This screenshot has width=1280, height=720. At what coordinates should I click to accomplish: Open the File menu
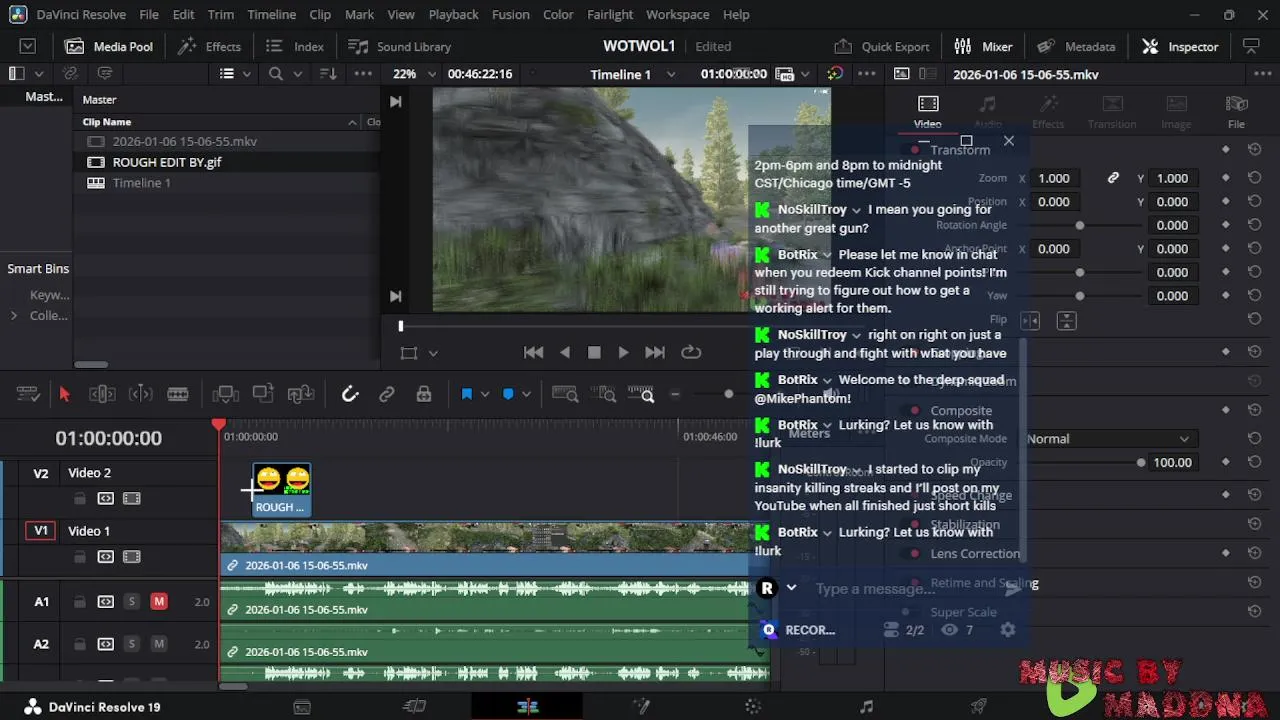click(x=149, y=15)
